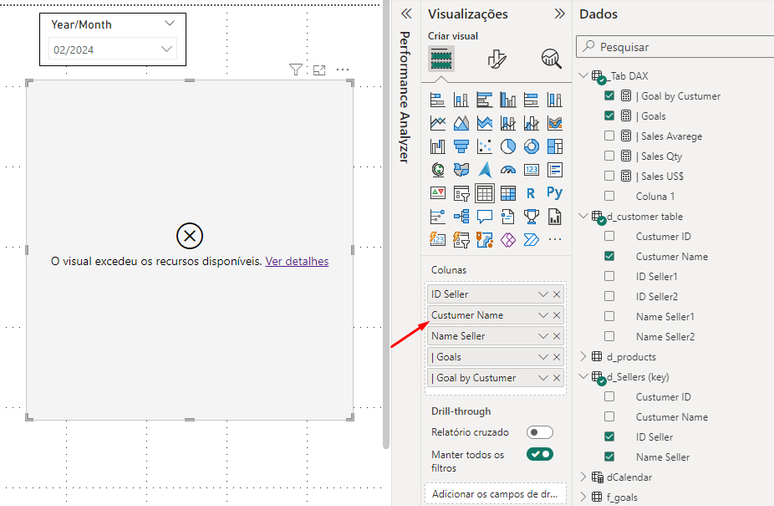Screen dimensions: 774x506
Task: Uncheck the | Goal by Custumer measure
Action: 609,96
